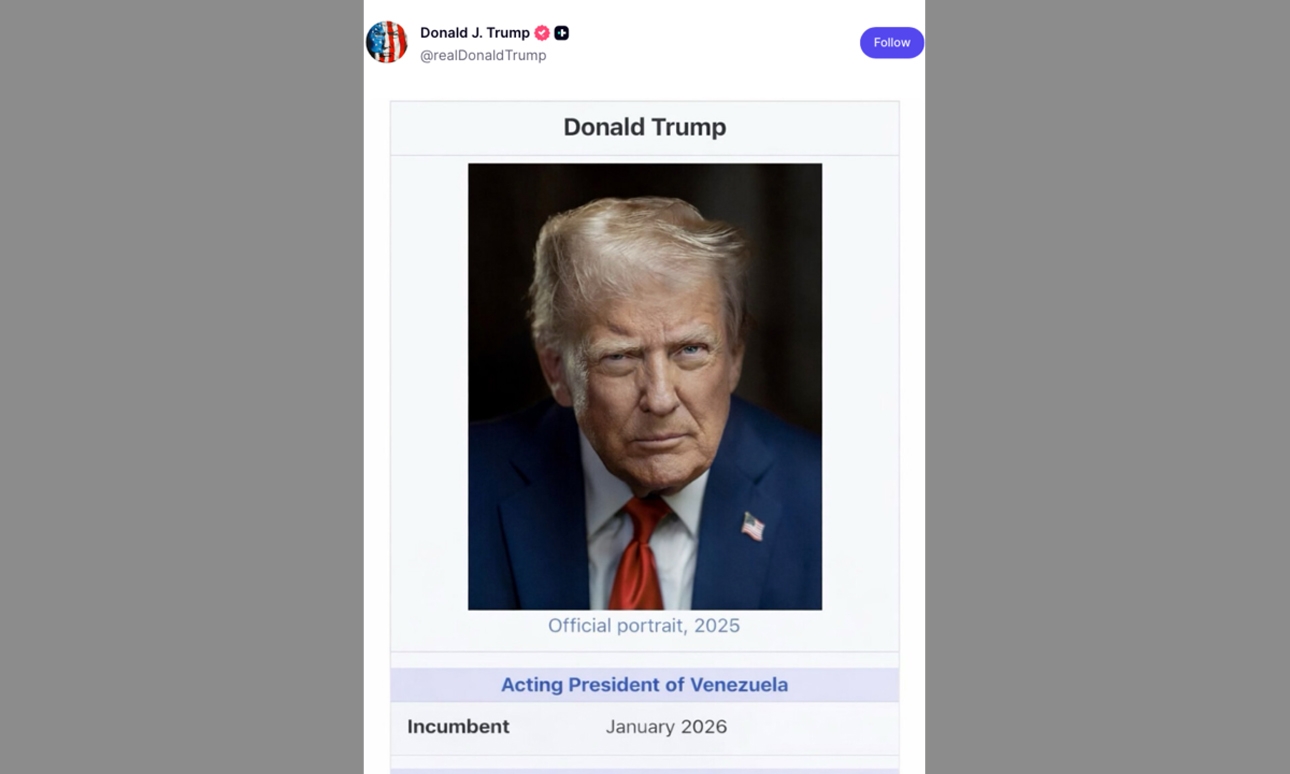Click the 'Donald Trump' infobox title
Image resolution: width=1290 pixels, height=774 pixels.
[x=645, y=127]
